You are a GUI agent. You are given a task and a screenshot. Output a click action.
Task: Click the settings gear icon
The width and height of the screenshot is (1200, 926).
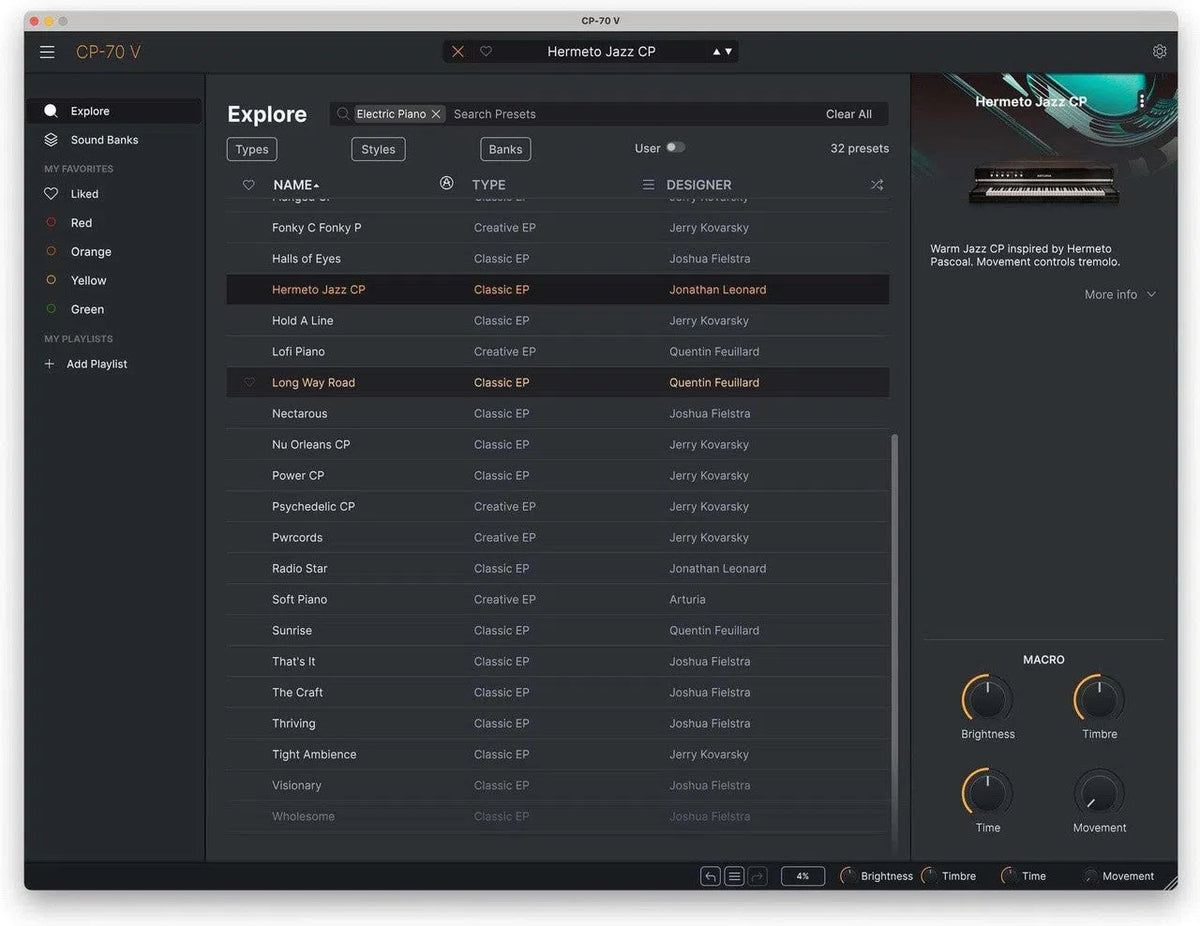pyautogui.click(x=1159, y=52)
